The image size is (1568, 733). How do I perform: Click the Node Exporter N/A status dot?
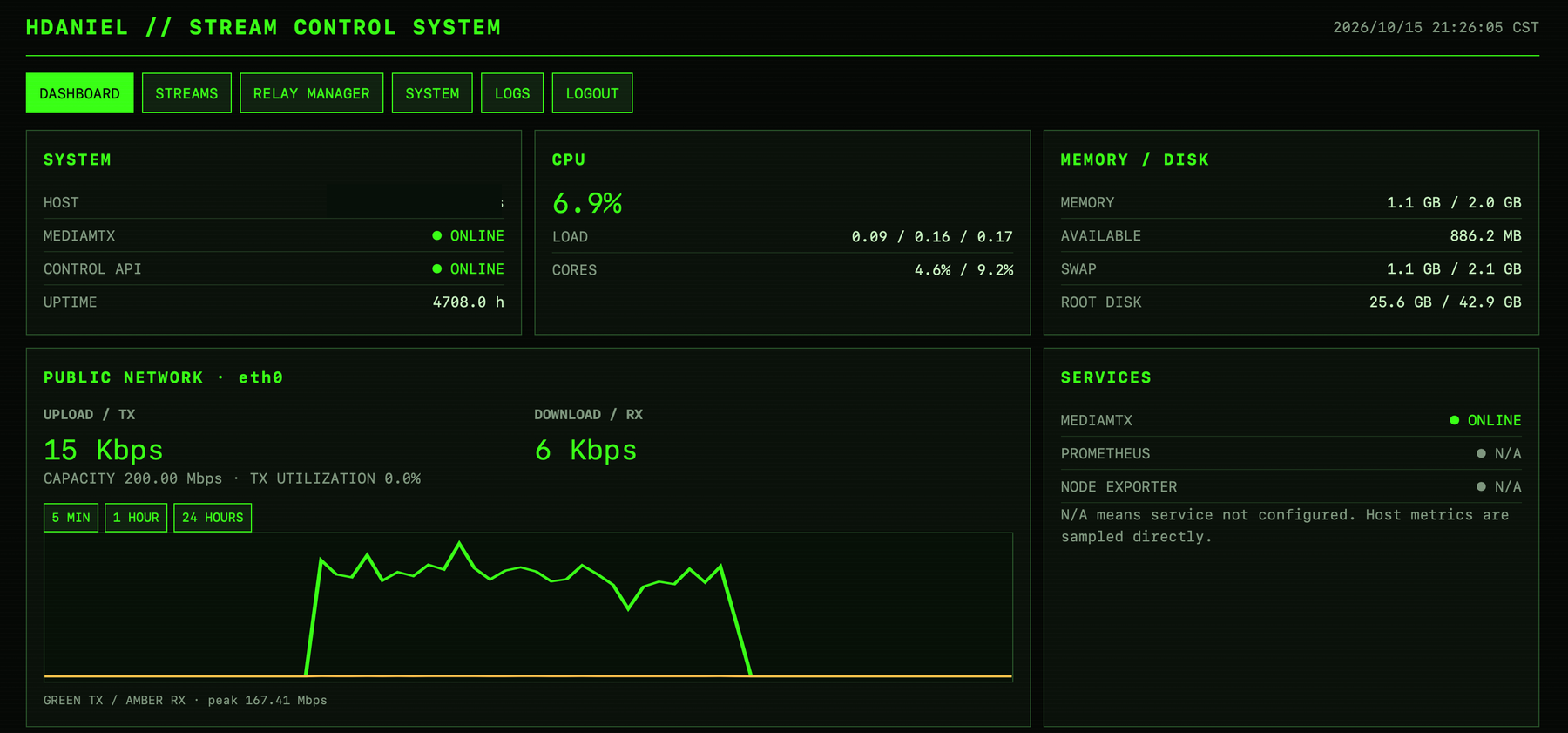tap(1482, 486)
